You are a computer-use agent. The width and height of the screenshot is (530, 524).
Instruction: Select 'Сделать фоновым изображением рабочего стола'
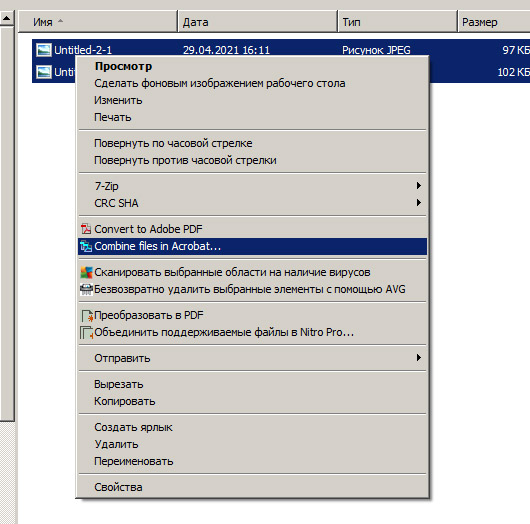point(252,83)
